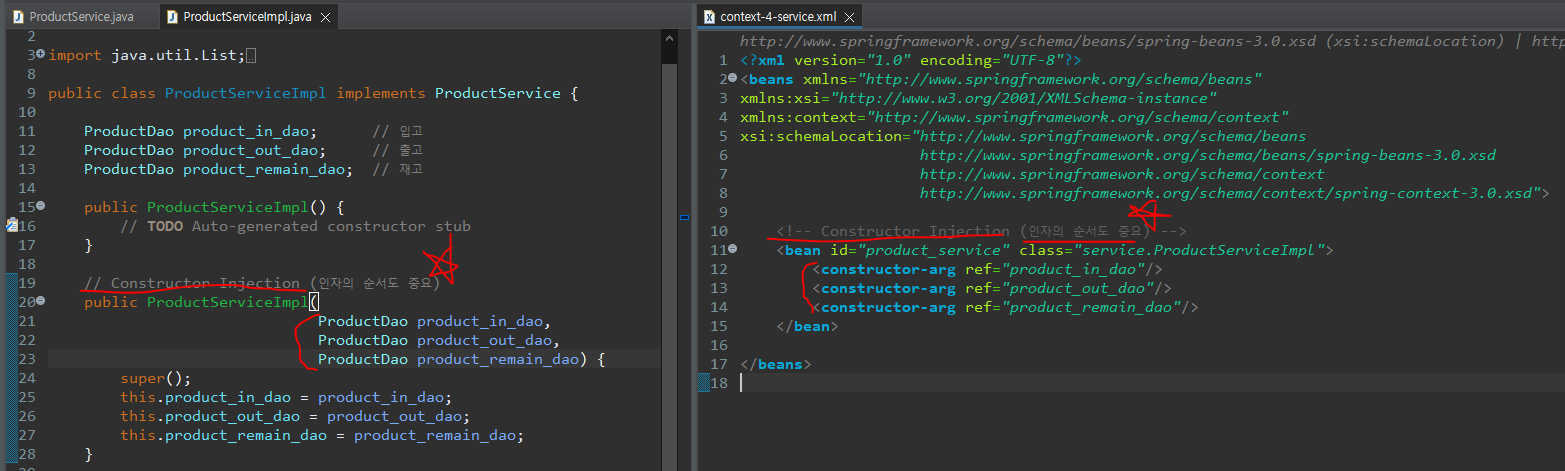Close the context-4-service.xml tab

coord(849,17)
